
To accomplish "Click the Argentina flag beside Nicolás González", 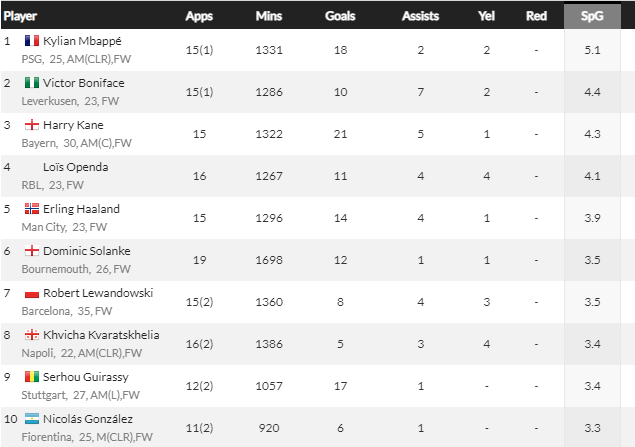I will pos(31,420).
